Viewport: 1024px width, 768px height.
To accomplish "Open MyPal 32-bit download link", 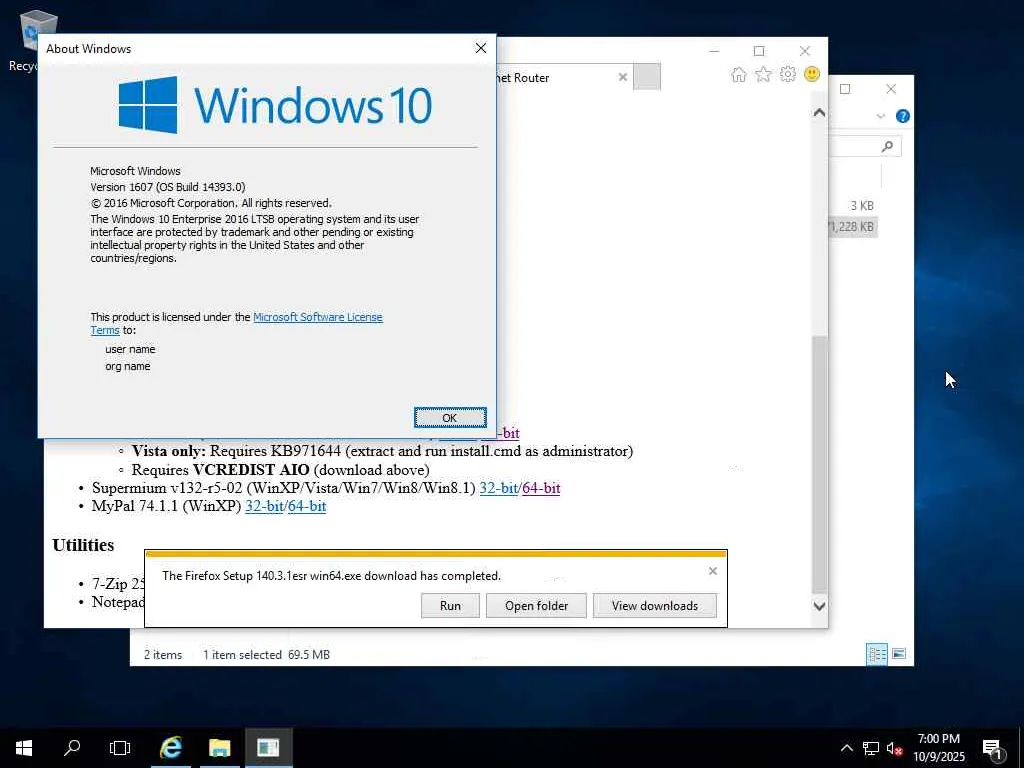I will (264, 506).
